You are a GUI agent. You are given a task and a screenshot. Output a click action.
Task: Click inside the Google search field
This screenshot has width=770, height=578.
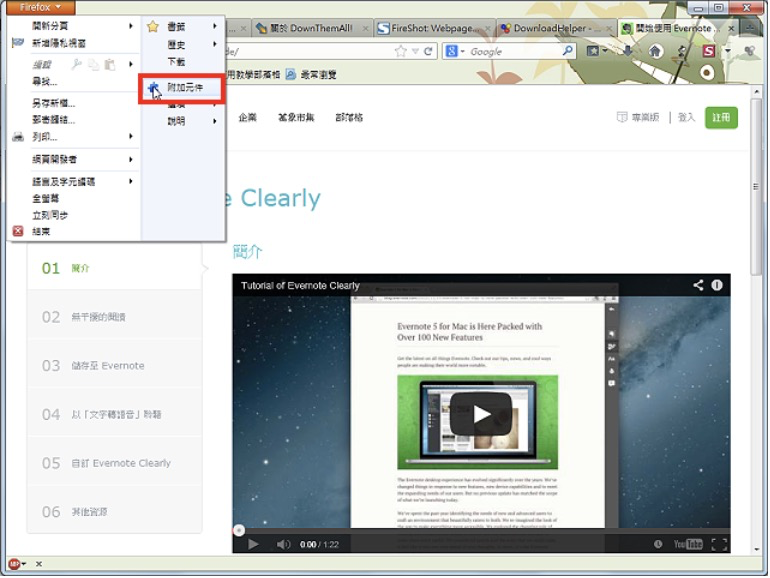(514, 52)
